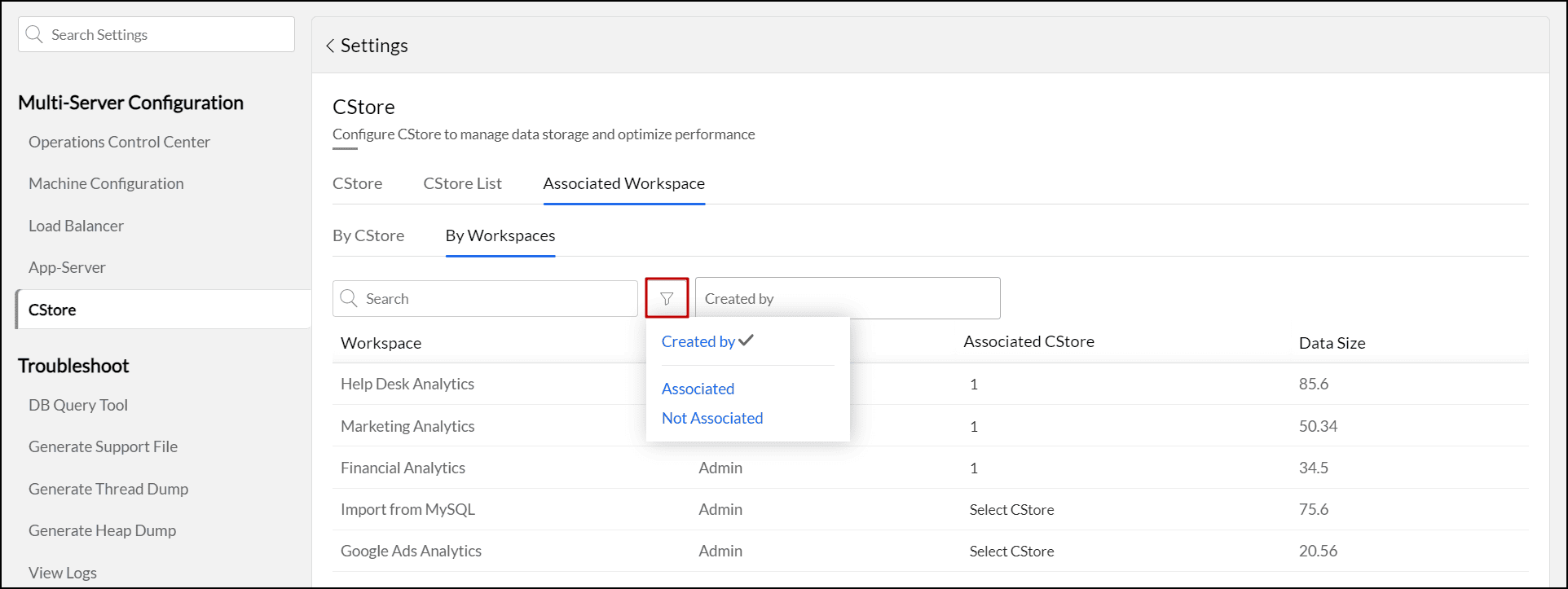Viewport: 1568px width, 589px height.
Task: Click the back arrow beside Settings
Action: 330,46
